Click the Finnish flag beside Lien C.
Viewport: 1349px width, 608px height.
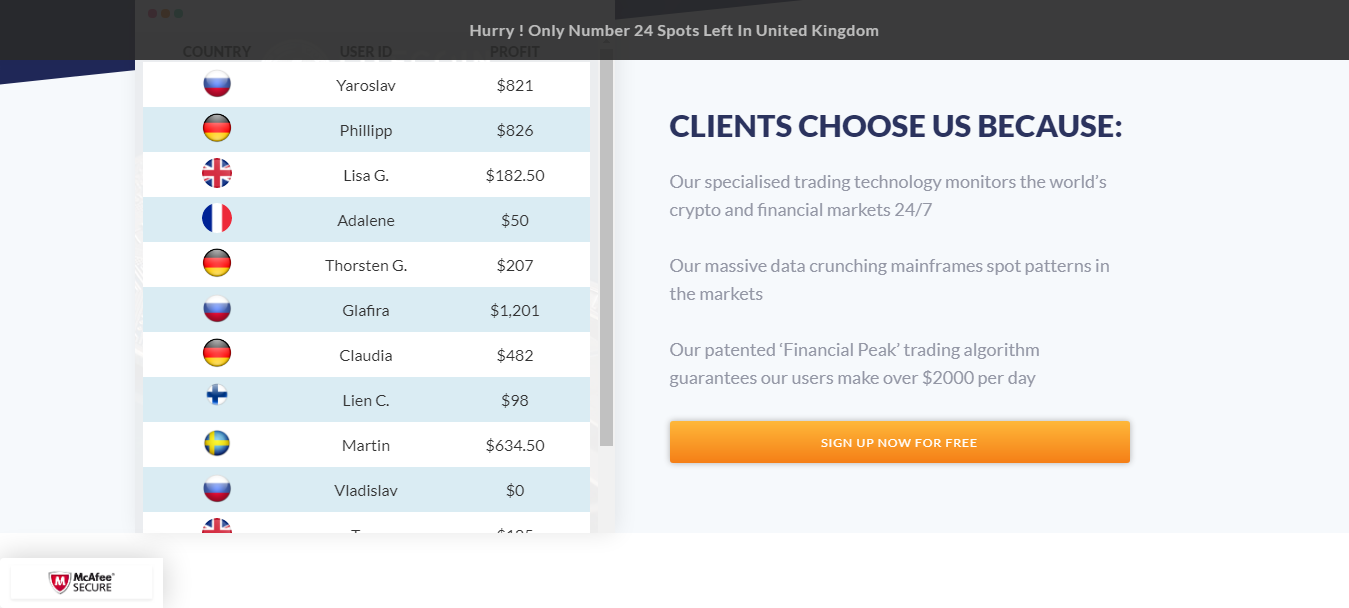217,395
